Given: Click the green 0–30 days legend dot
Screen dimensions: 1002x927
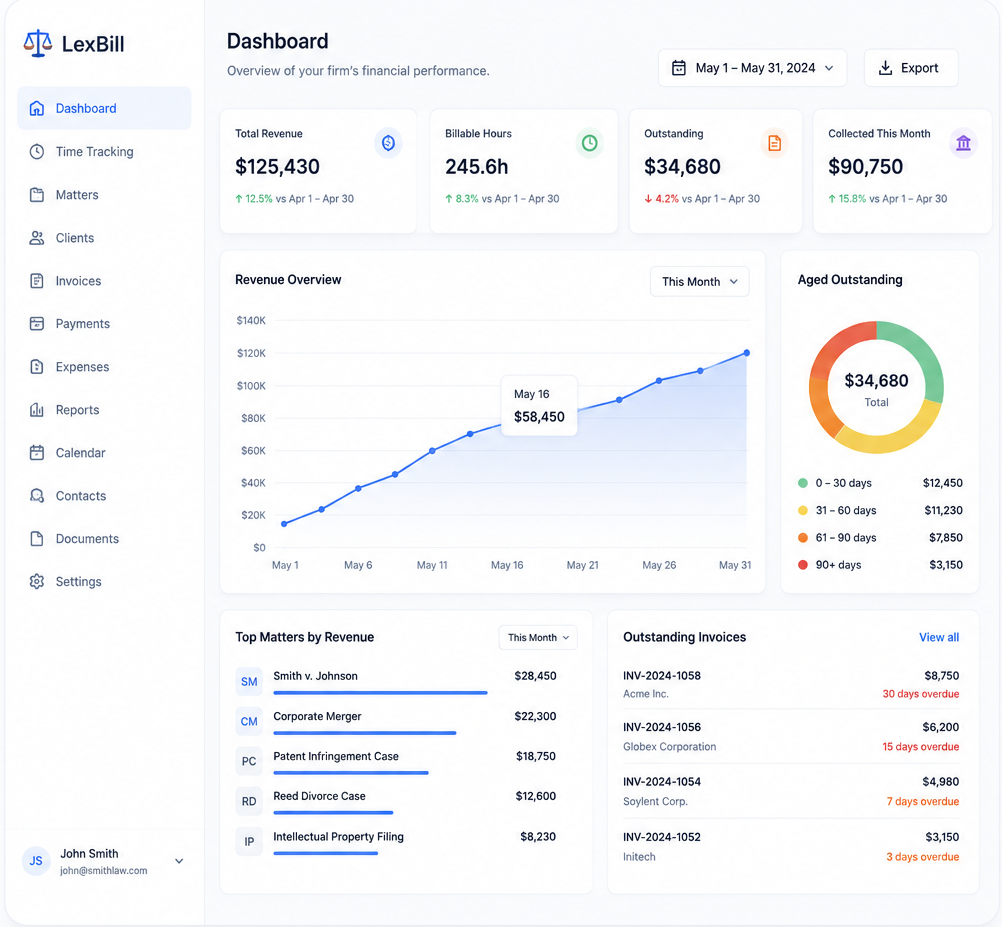Looking at the screenshot, I should tap(803, 483).
